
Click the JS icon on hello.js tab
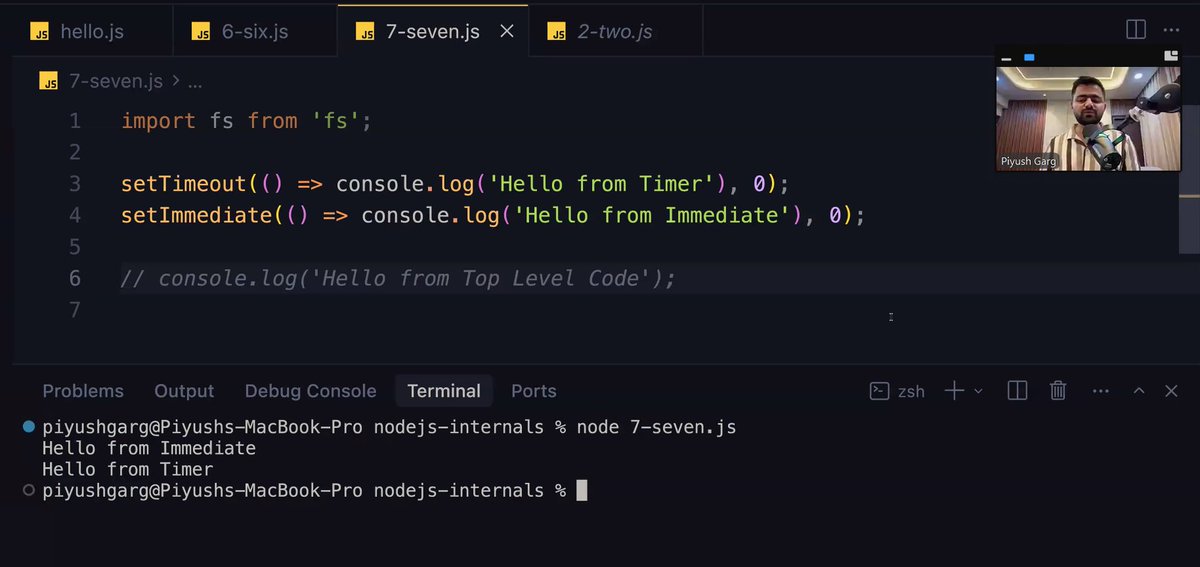39,32
